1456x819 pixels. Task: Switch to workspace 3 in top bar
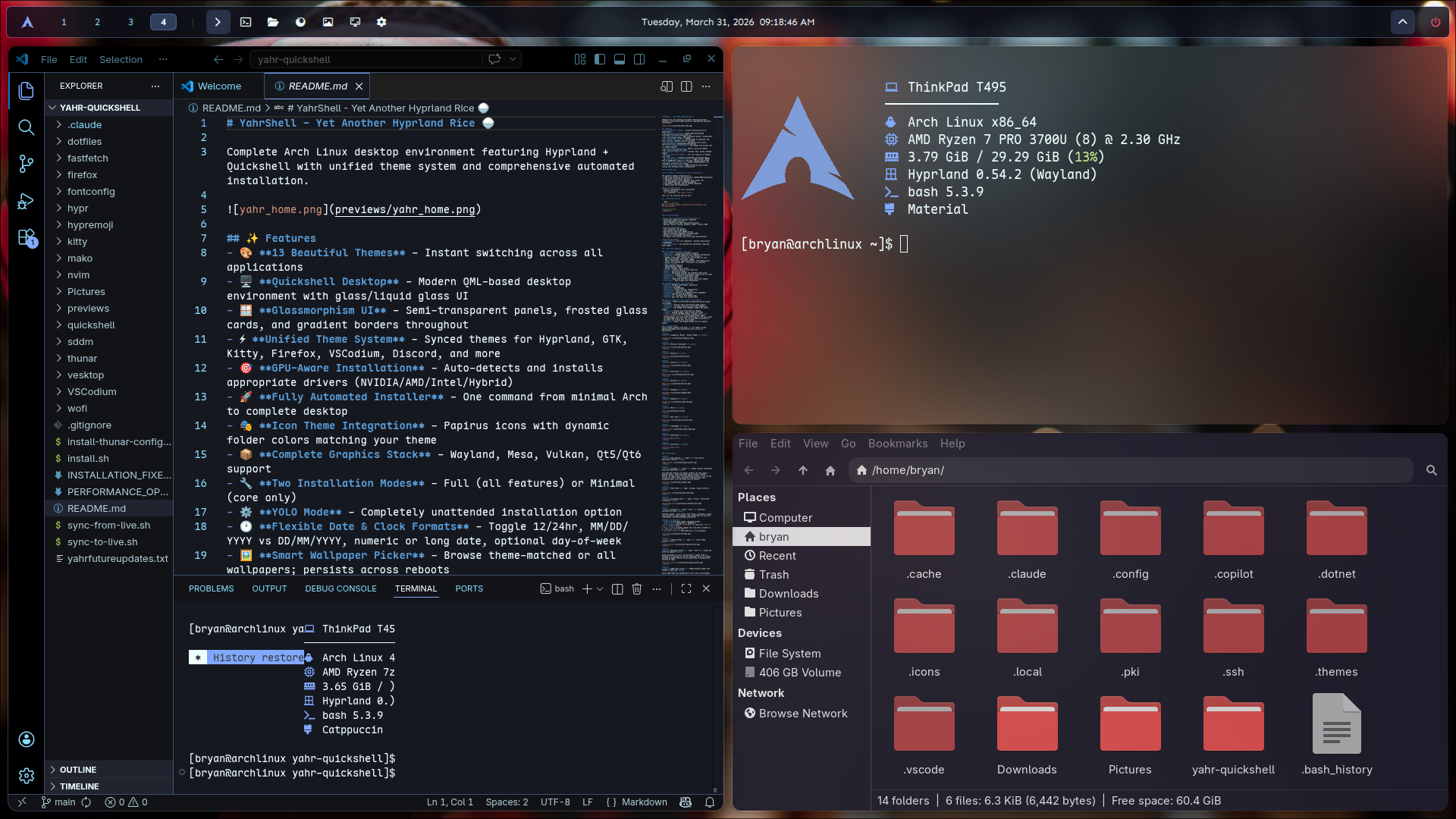click(x=130, y=22)
